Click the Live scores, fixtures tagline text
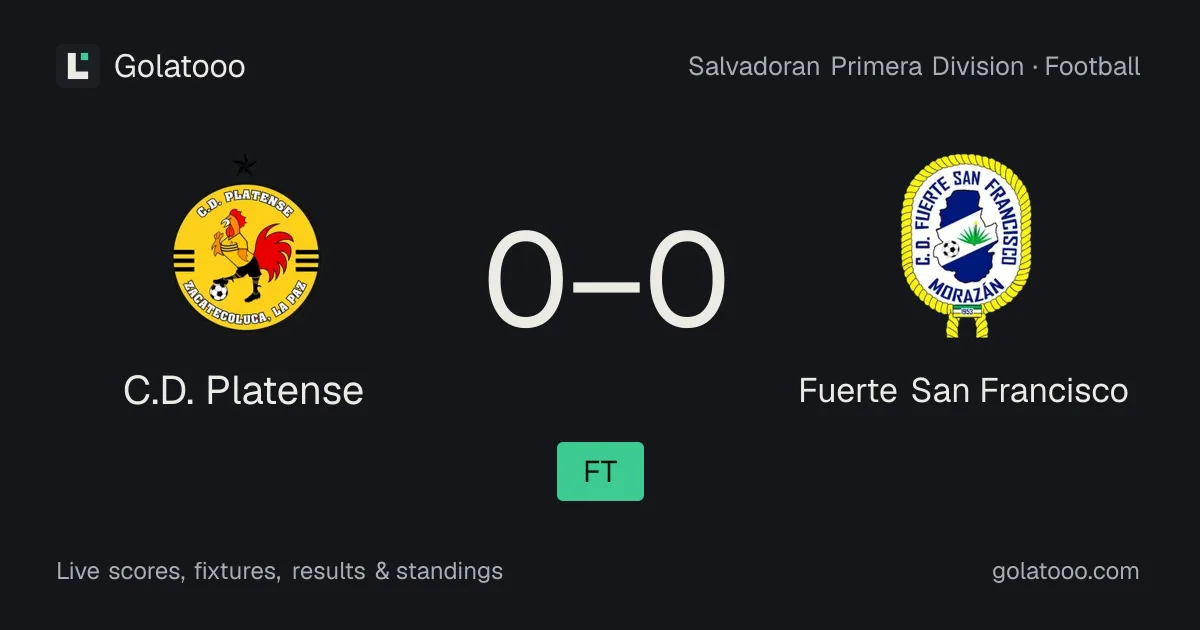1200x630 pixels. (x=168, y=571)
